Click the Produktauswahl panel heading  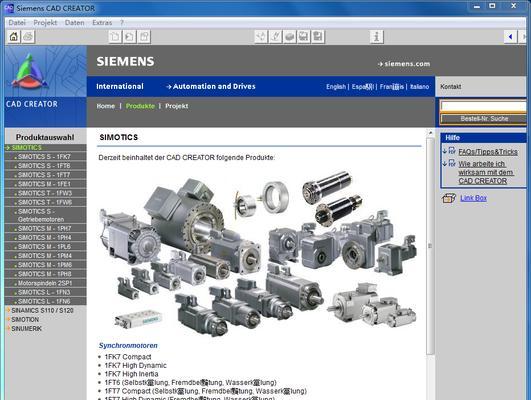pyautogui.click(x=45, y=138)
